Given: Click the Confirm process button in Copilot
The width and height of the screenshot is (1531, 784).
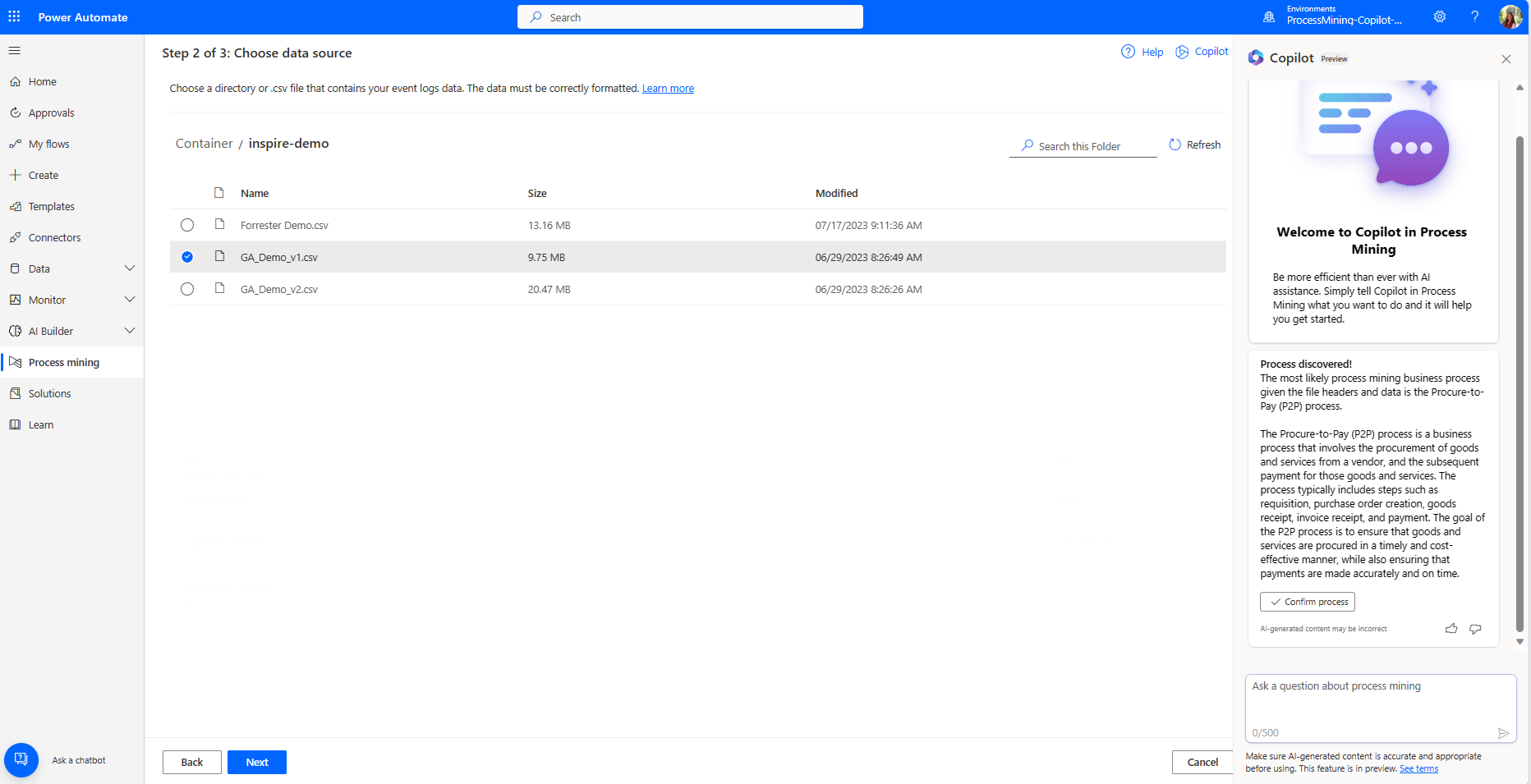Looking at the screenshot, I should coord(1307,602).
